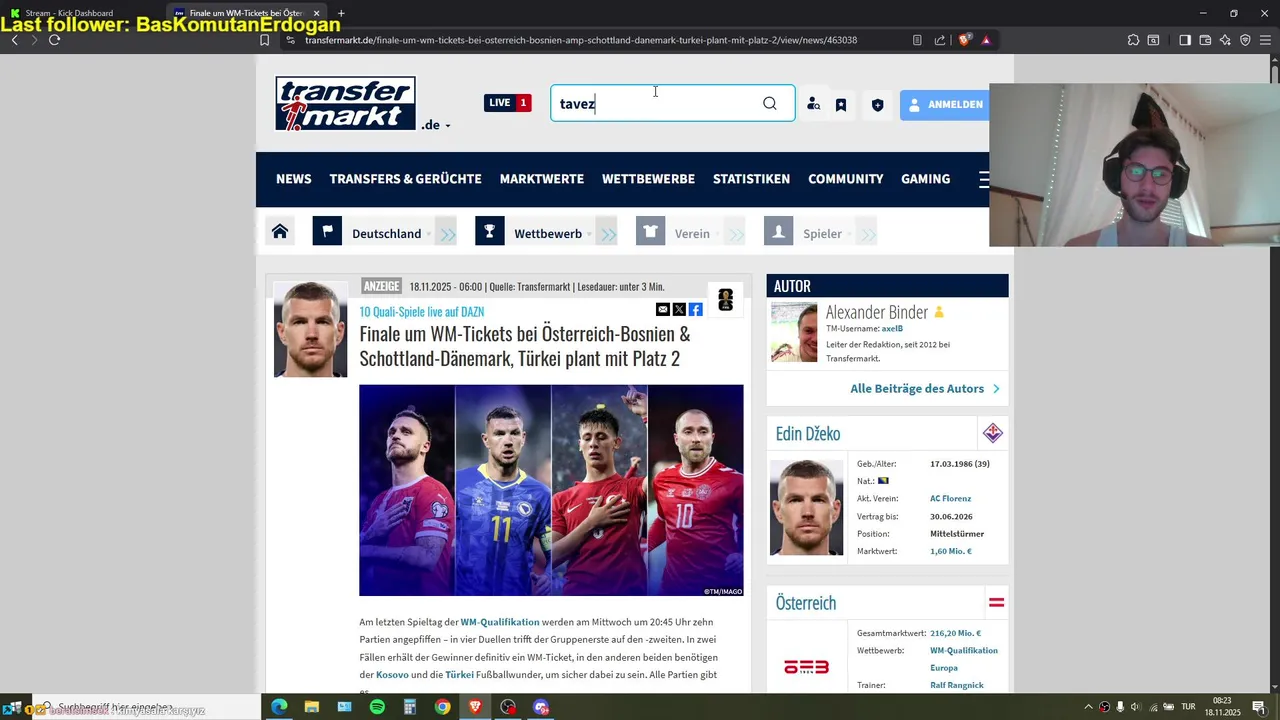Open the Österreich team heading
Viewport: 1280px width, 720px height.
[x=806, y=603]
